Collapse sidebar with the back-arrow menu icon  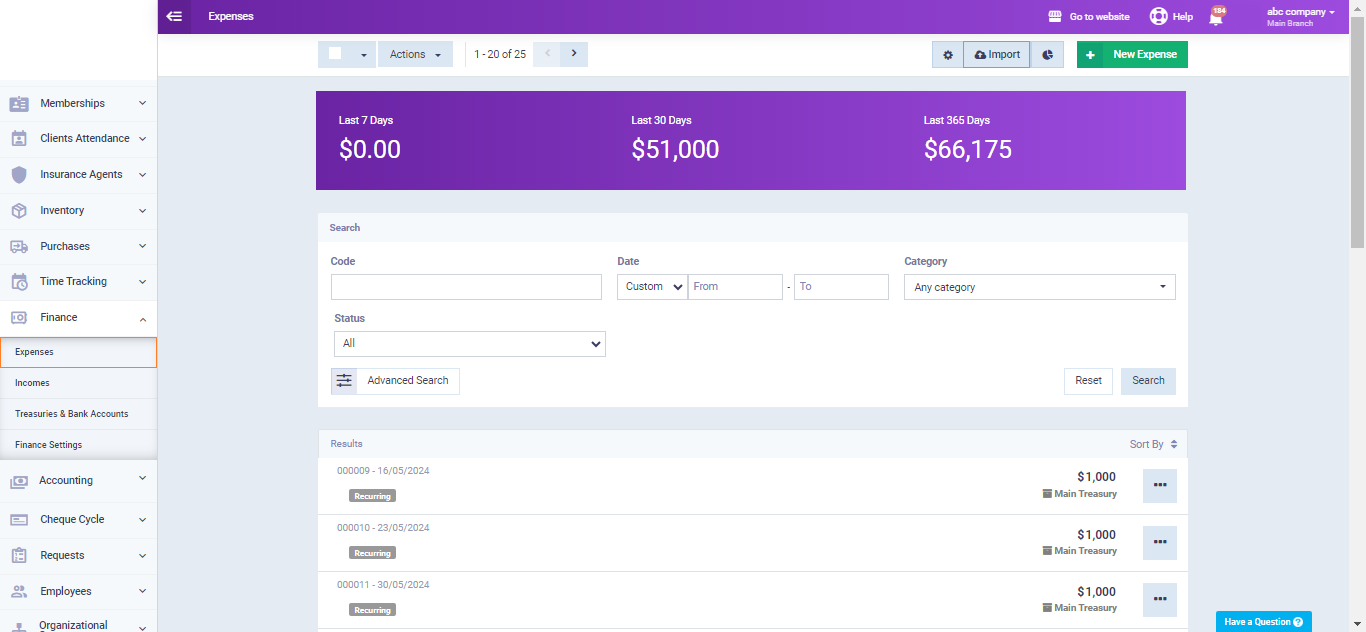174,16
